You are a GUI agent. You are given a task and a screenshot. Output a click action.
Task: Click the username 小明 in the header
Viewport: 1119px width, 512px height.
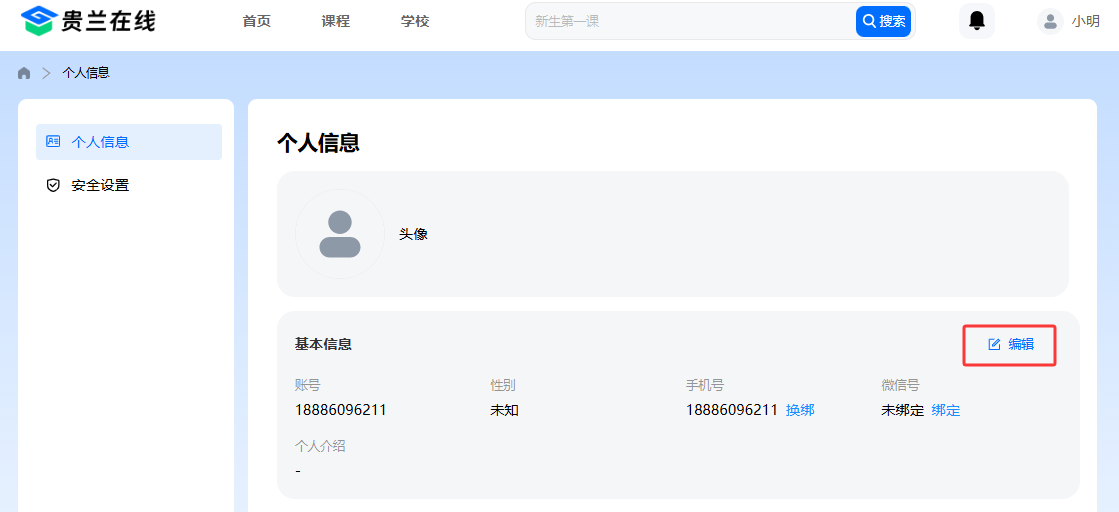click(1085, 21)
